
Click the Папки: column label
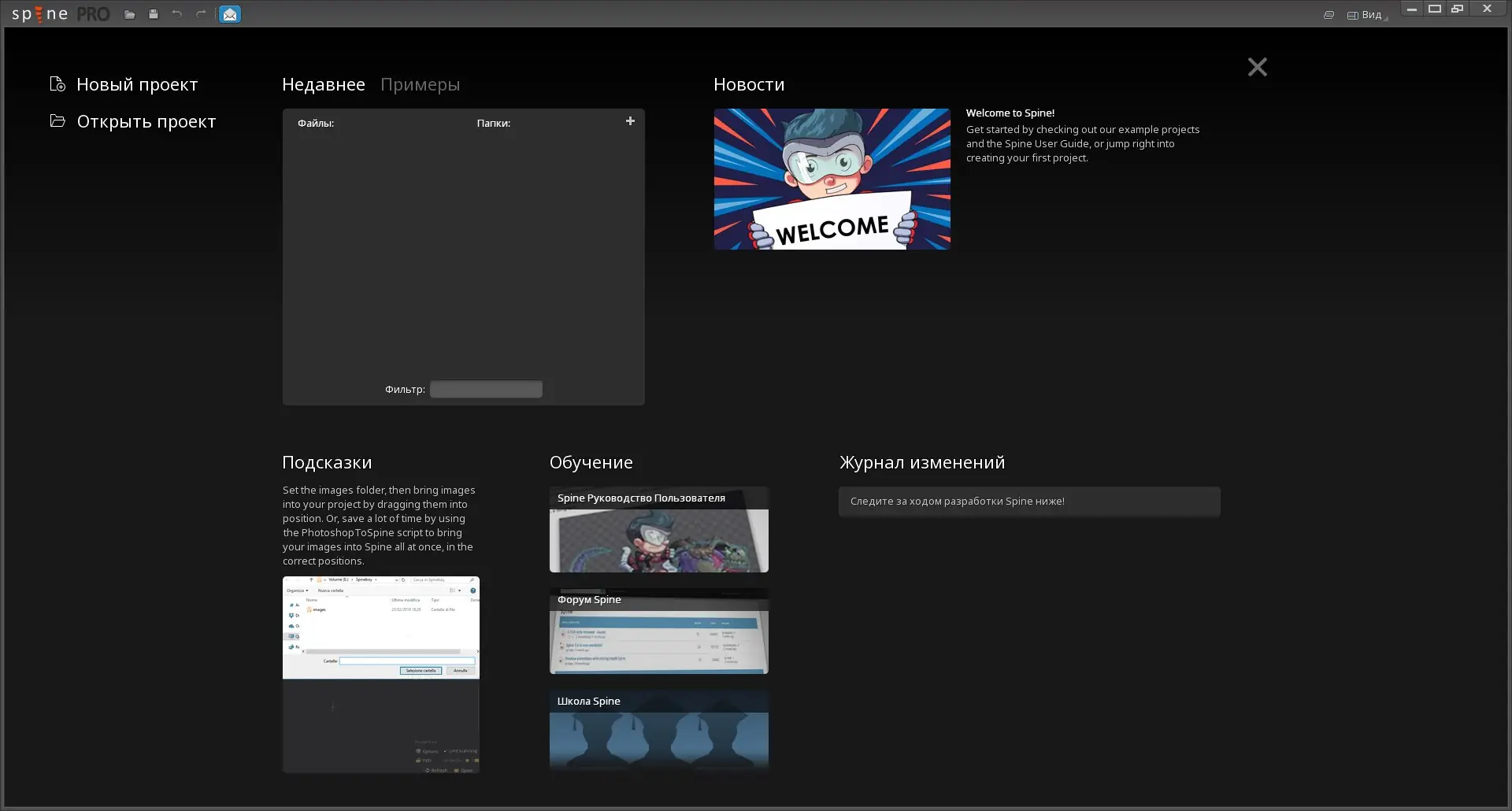tap(494, 123)
